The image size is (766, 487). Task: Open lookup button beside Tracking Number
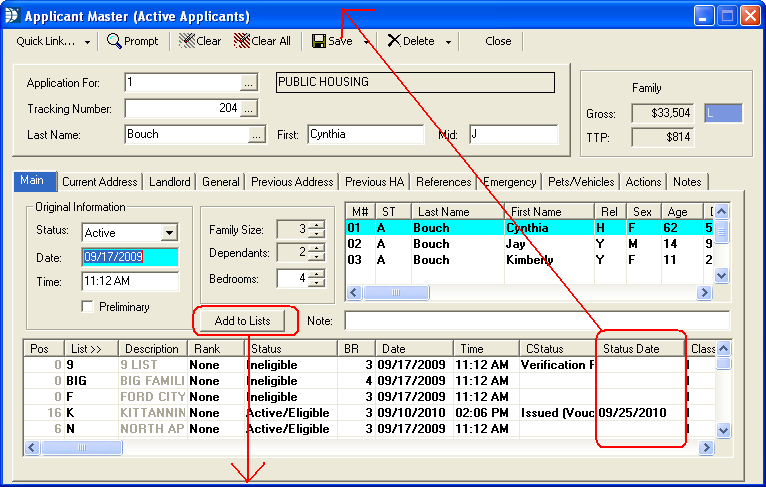pyautogui.click(x=250, y=108)
